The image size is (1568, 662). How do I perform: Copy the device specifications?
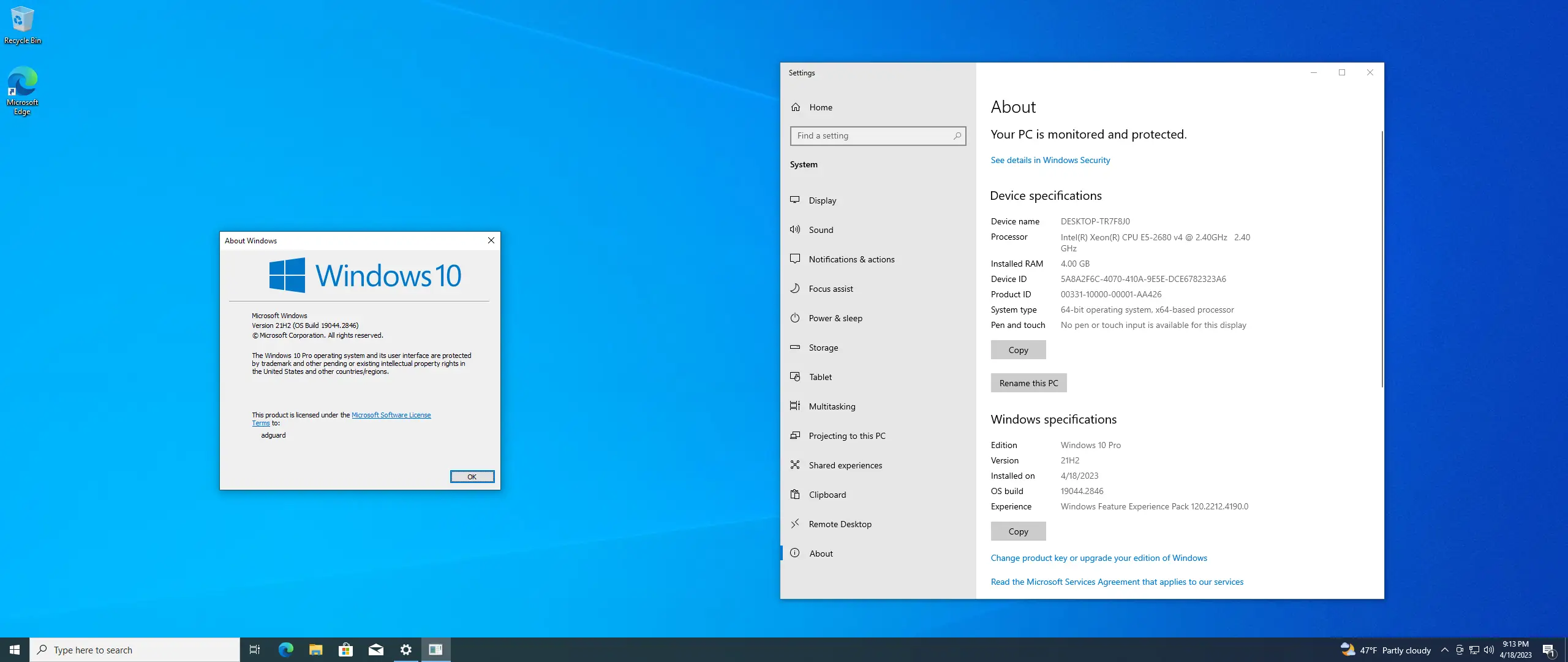tap(1018, 349)
